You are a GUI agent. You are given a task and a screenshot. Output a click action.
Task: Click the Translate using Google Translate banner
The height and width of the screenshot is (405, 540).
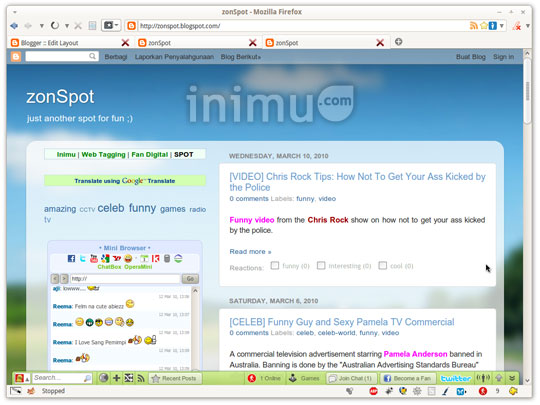125,181
